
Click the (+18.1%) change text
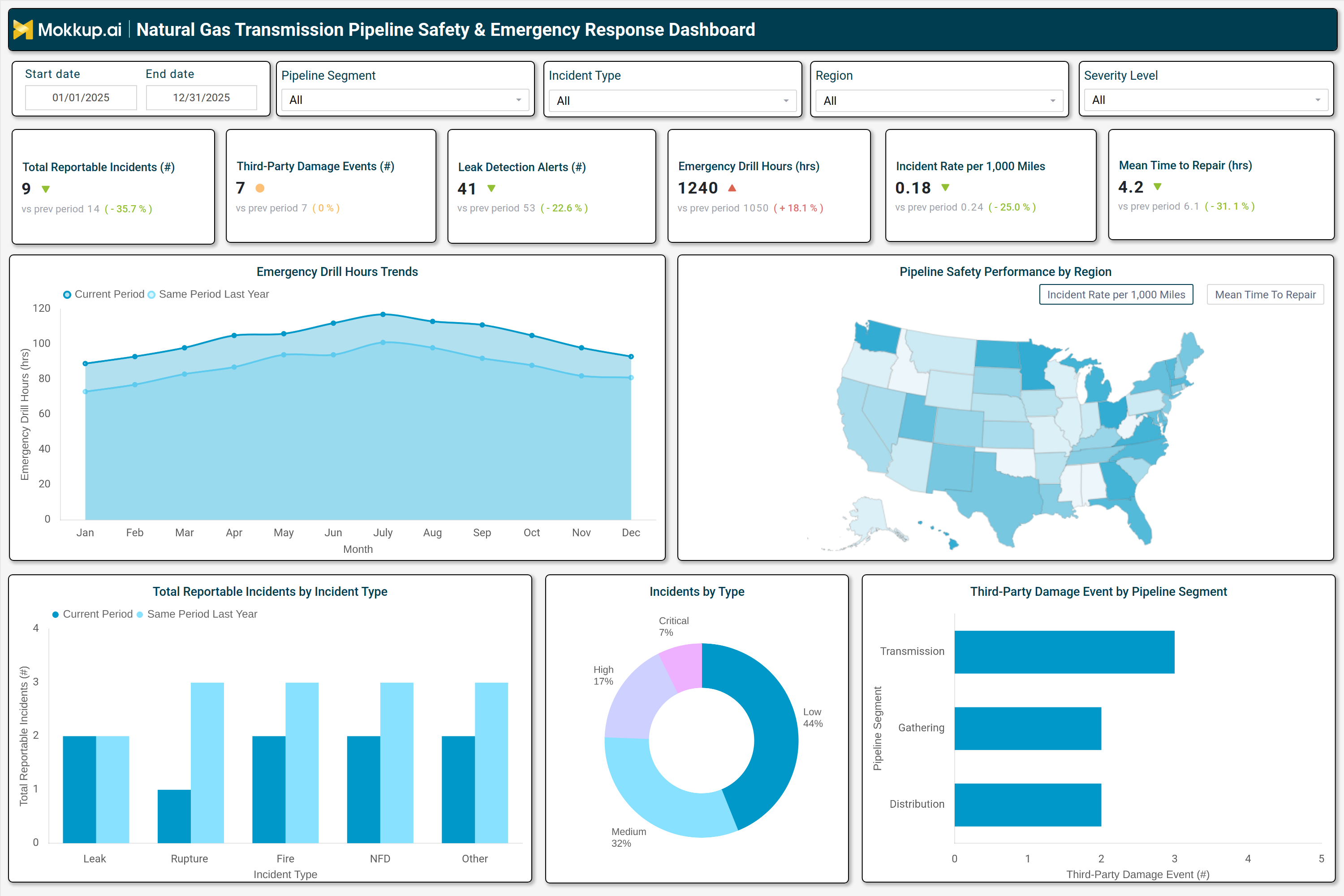[798, 208]
